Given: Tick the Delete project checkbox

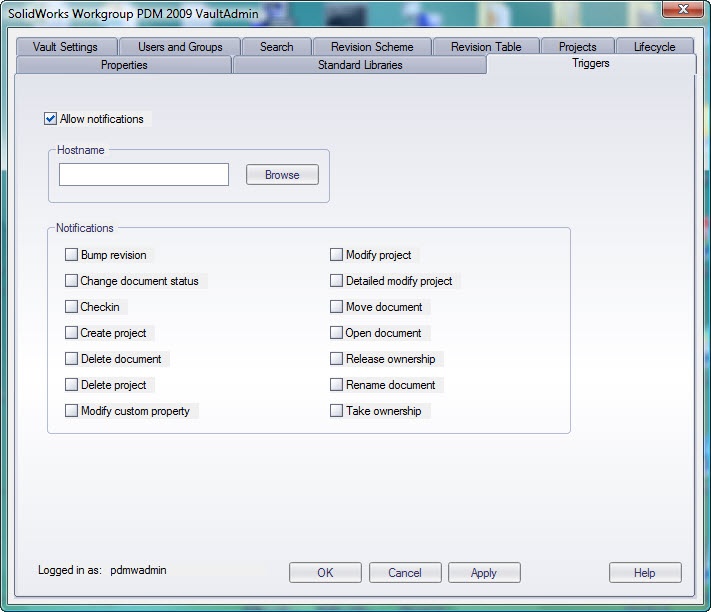Looking at the screenshot, I should (x=71, y=385).
